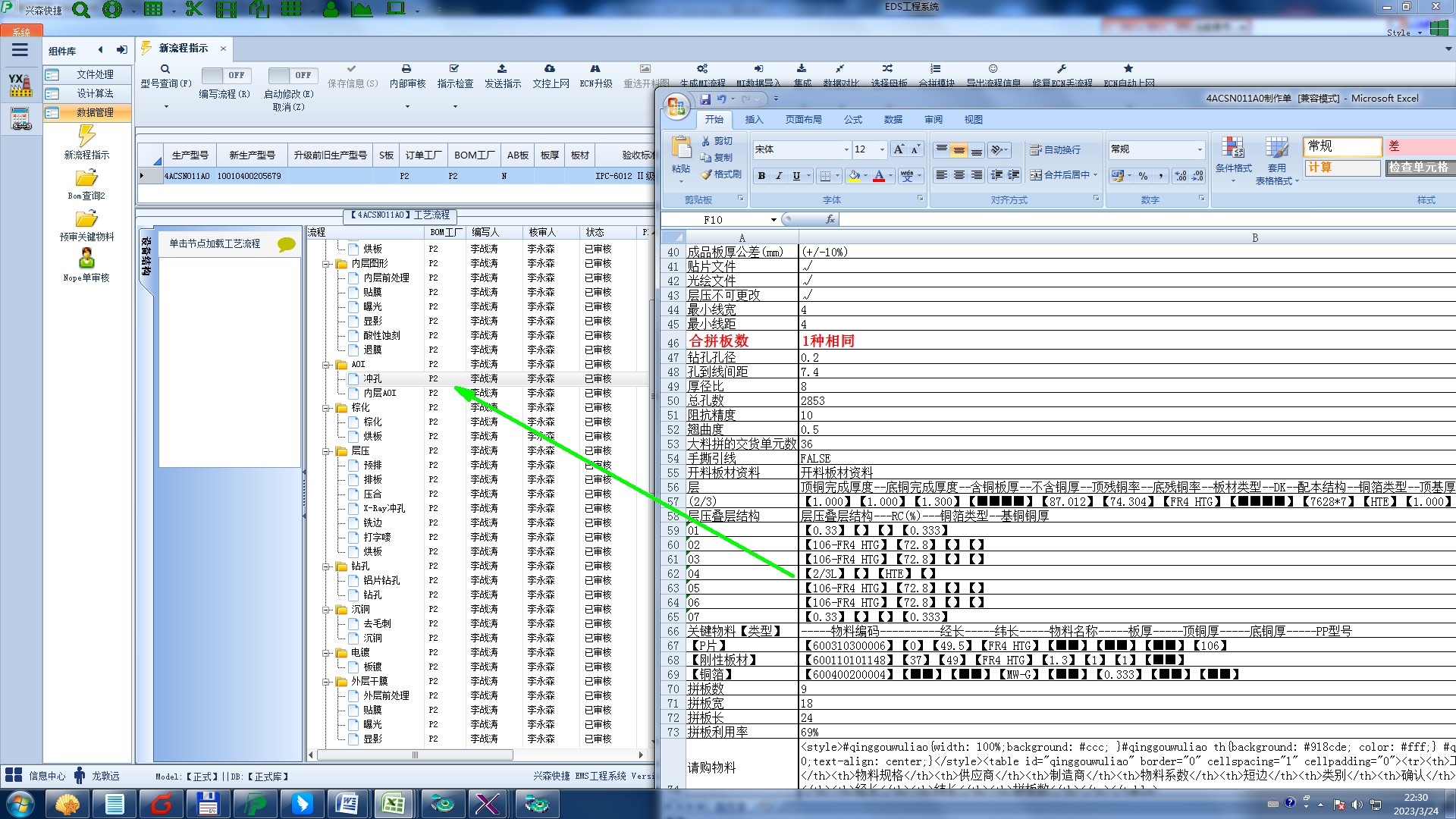Click the Nope单审核 person icon

(86, 259)
